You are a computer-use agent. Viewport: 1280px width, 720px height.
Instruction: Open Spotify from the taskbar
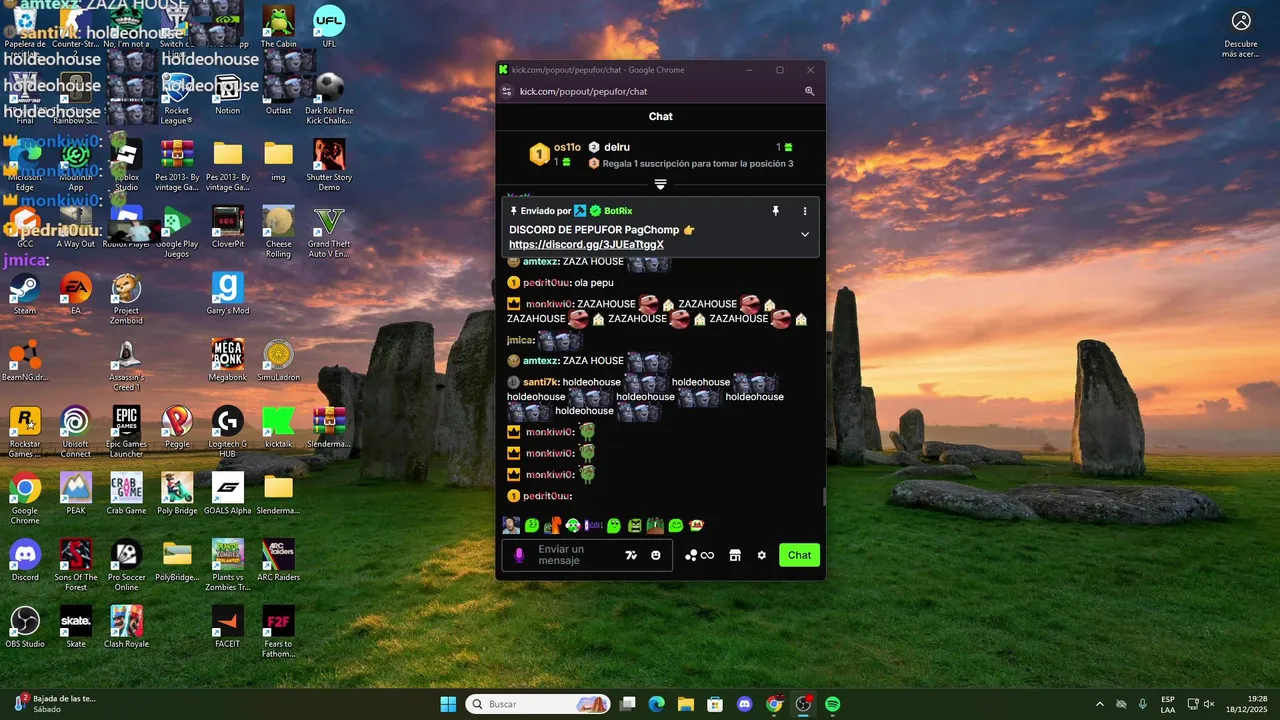tap(833, 704)
